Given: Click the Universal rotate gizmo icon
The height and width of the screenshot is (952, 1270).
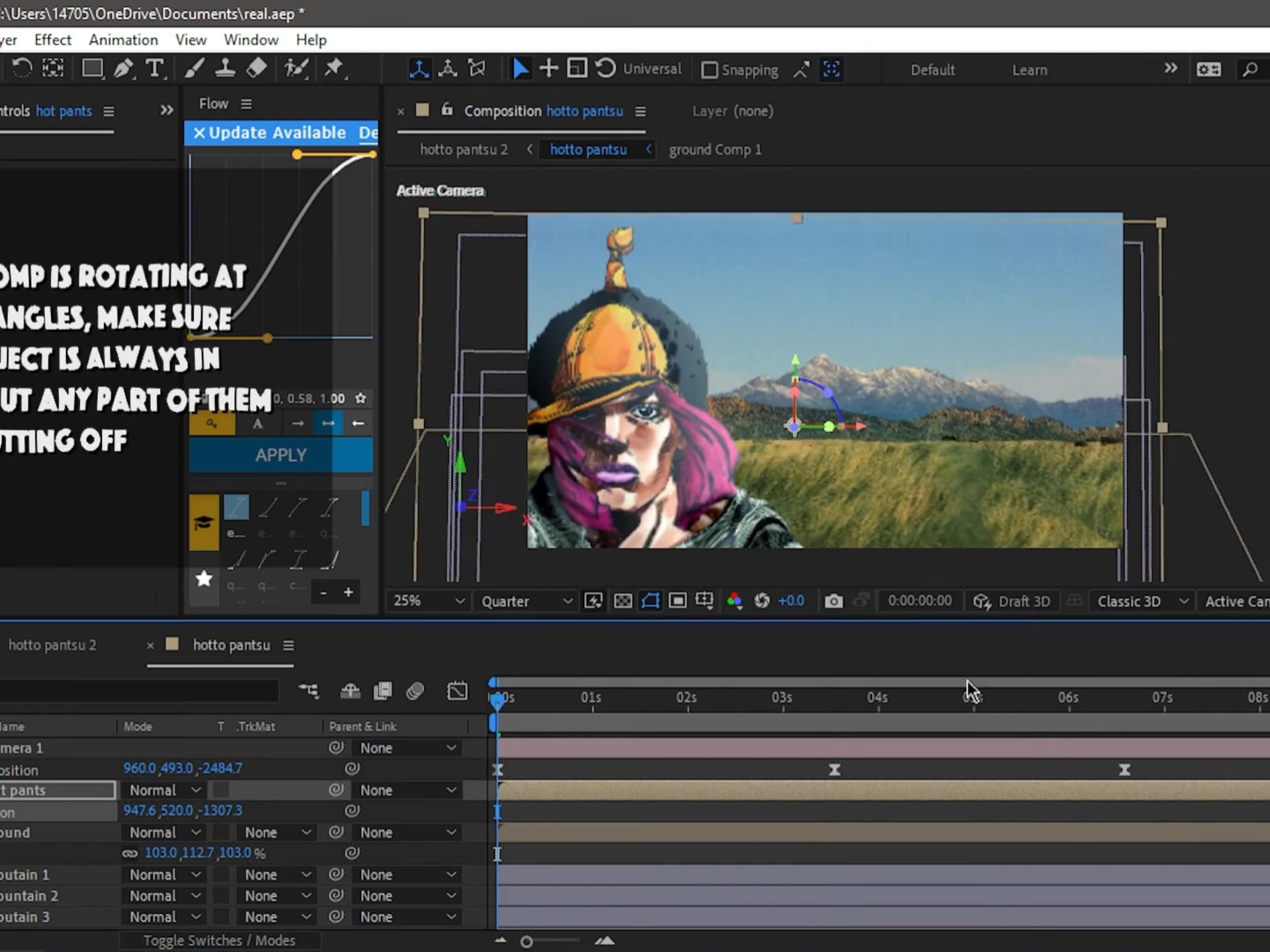Looking at the screenshot, I should point(605,68).
